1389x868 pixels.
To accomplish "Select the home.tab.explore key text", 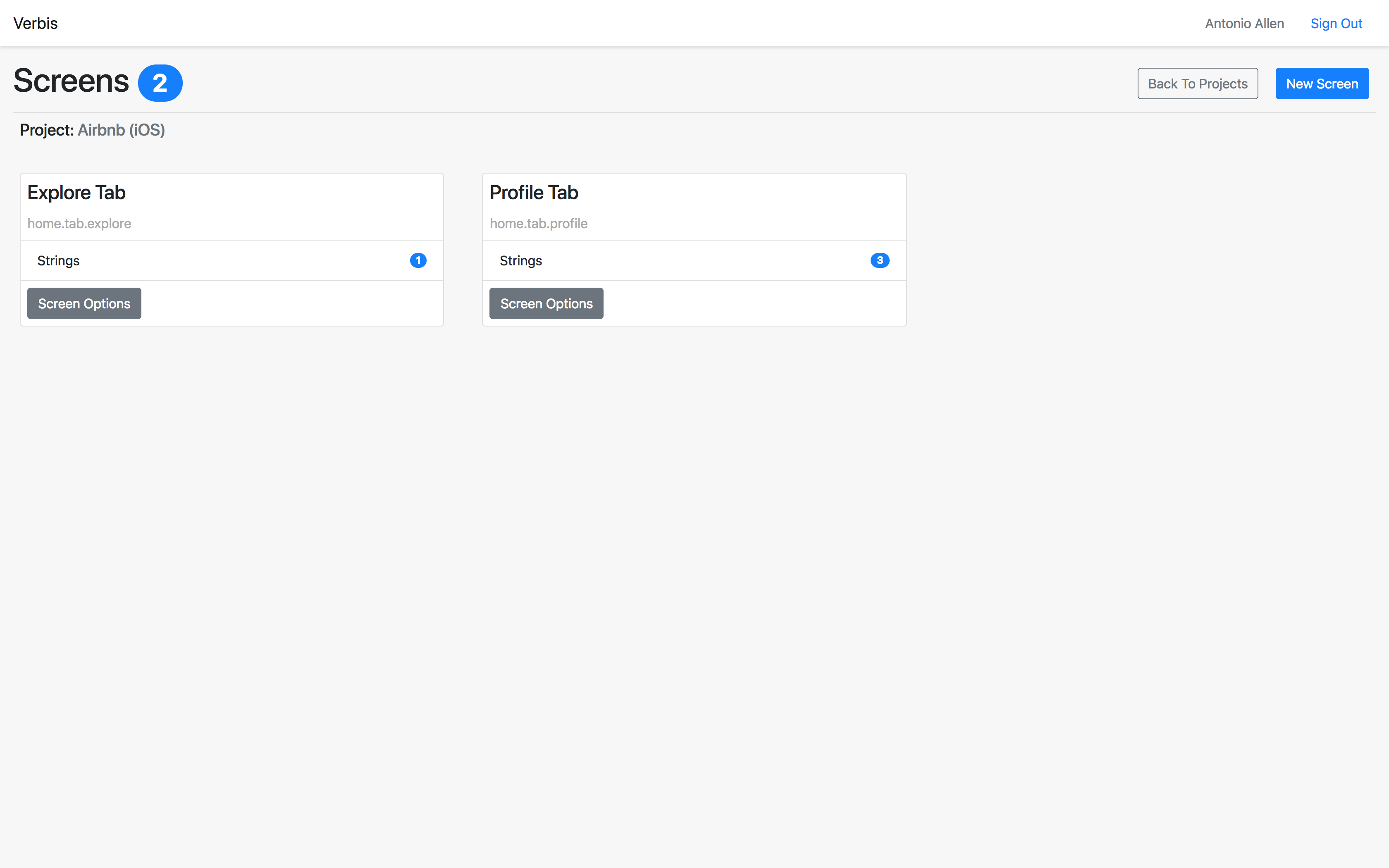I will click(x=79, y=223).
